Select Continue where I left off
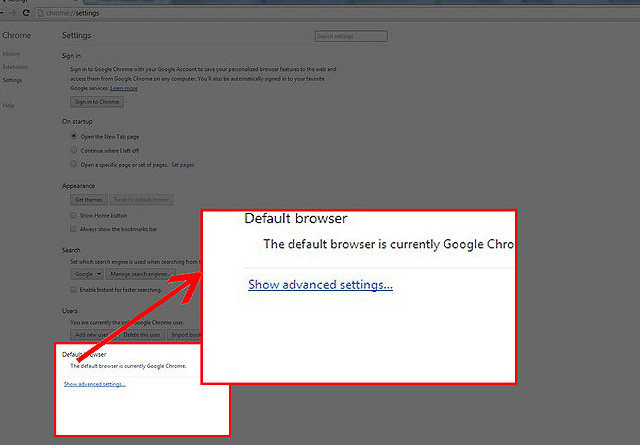 73,150
